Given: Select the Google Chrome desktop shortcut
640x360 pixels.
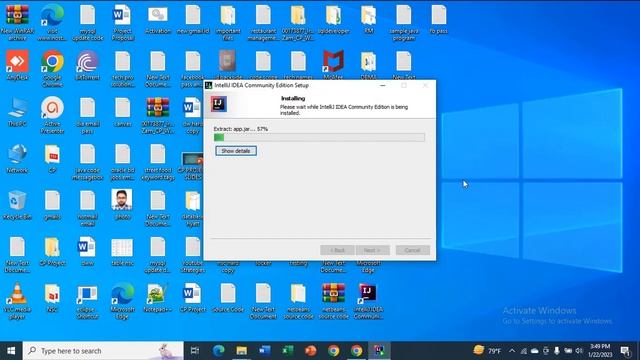Looking at the screenshot, I should [52, 69].
